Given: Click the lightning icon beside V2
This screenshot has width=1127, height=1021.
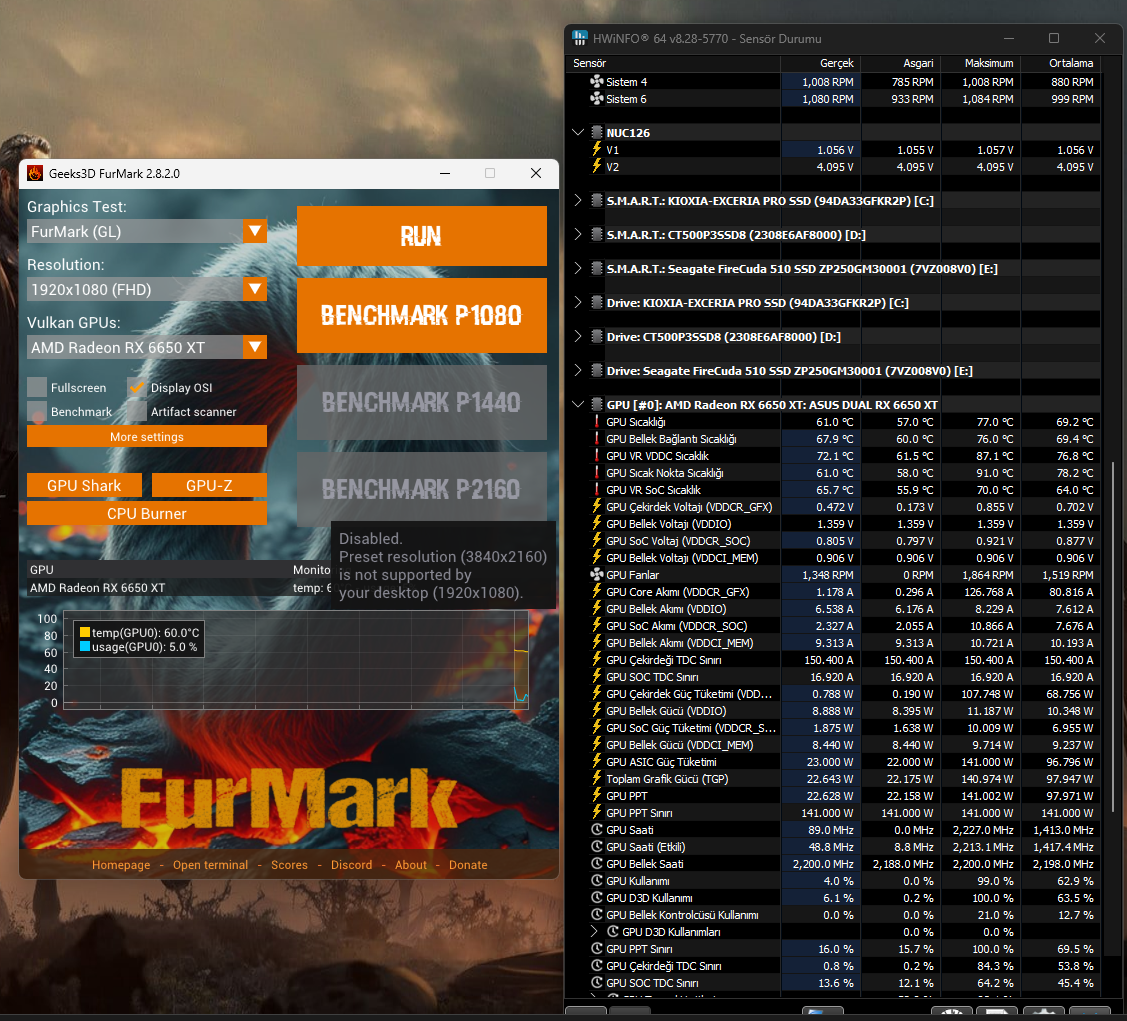Looking at the screenshot, I should click(x=597, y=167).
